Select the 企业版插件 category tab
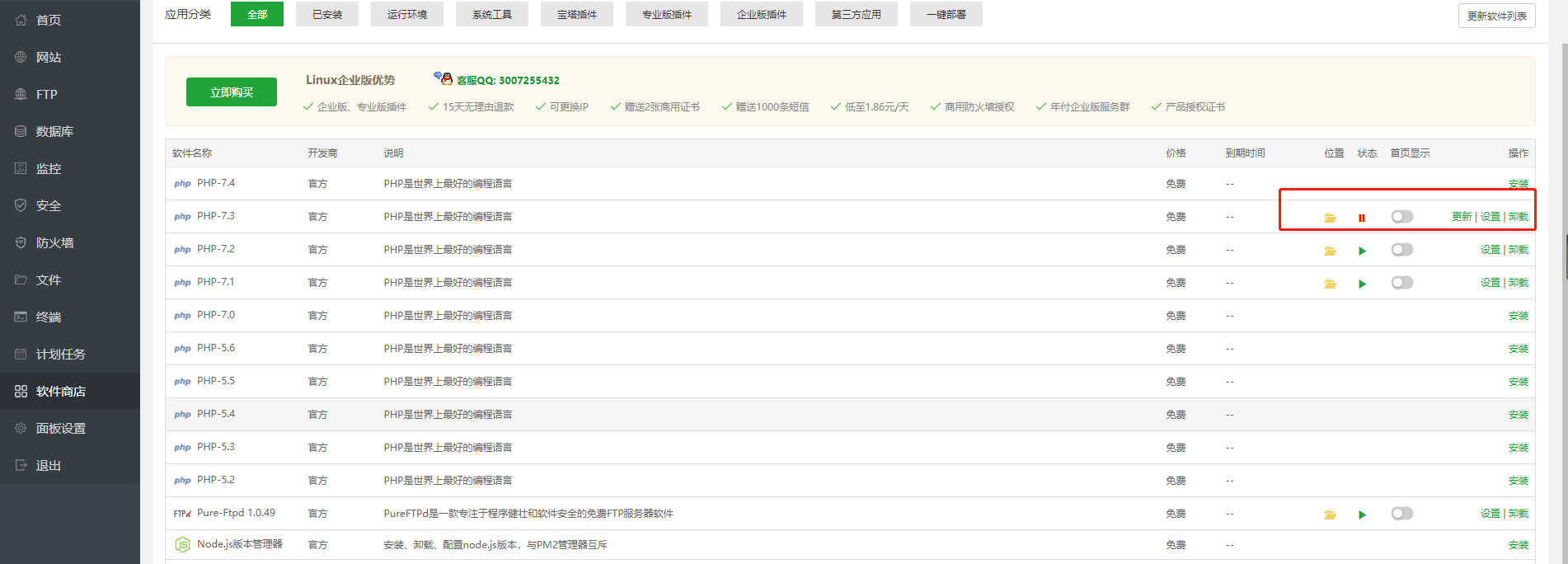 pos(762,14)
